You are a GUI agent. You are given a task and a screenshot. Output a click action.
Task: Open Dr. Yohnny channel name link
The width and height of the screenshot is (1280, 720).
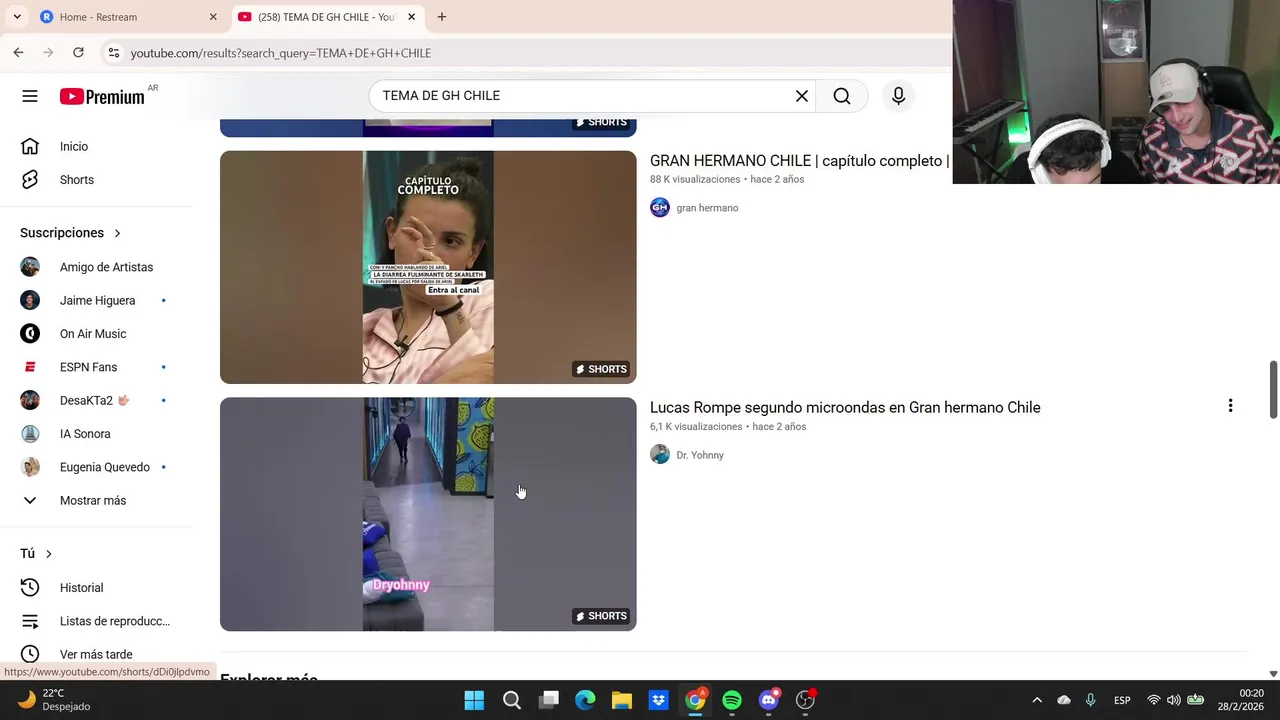click(700, 455)
